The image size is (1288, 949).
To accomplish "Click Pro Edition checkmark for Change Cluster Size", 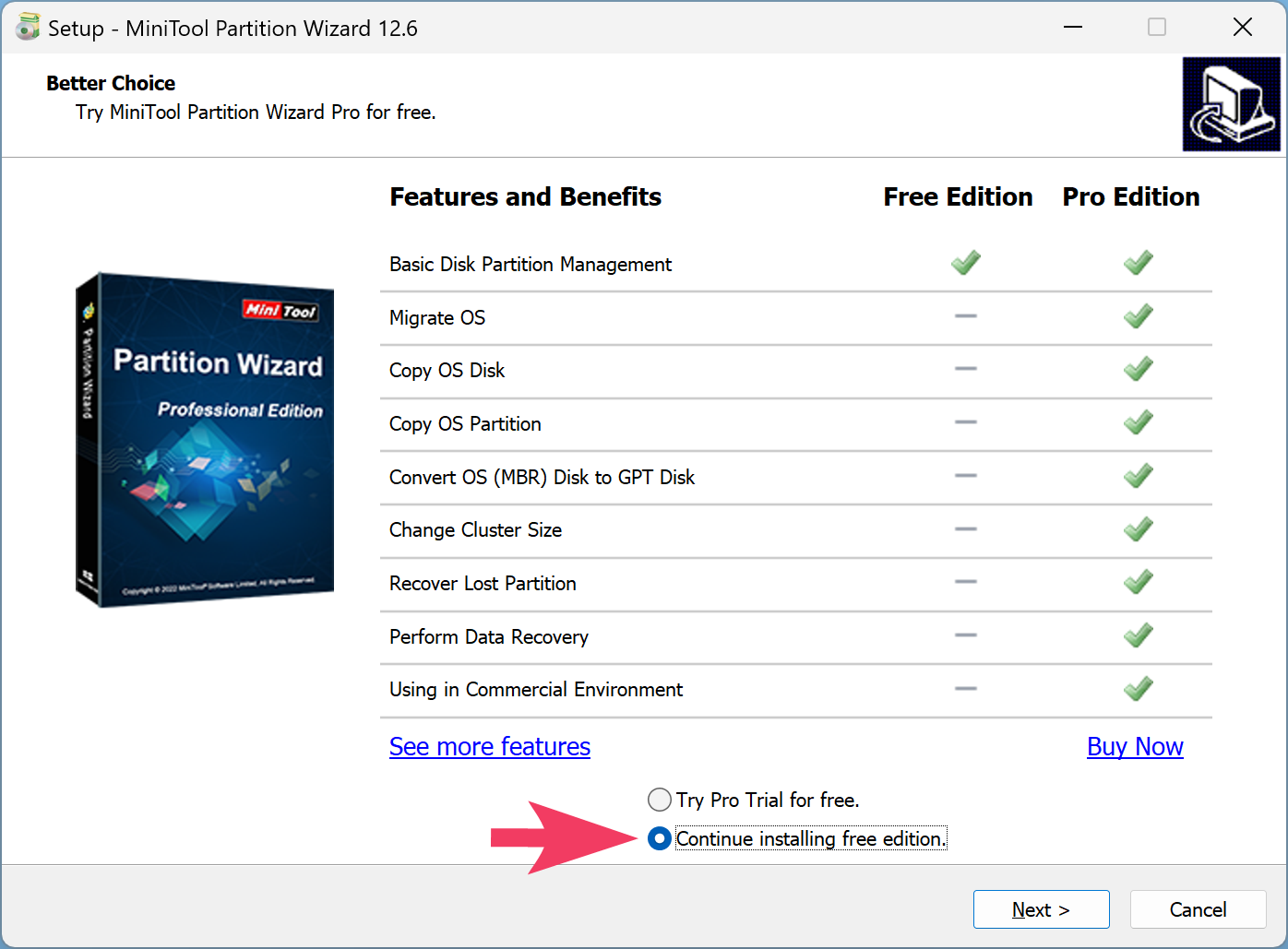I will click(1139, 529).
